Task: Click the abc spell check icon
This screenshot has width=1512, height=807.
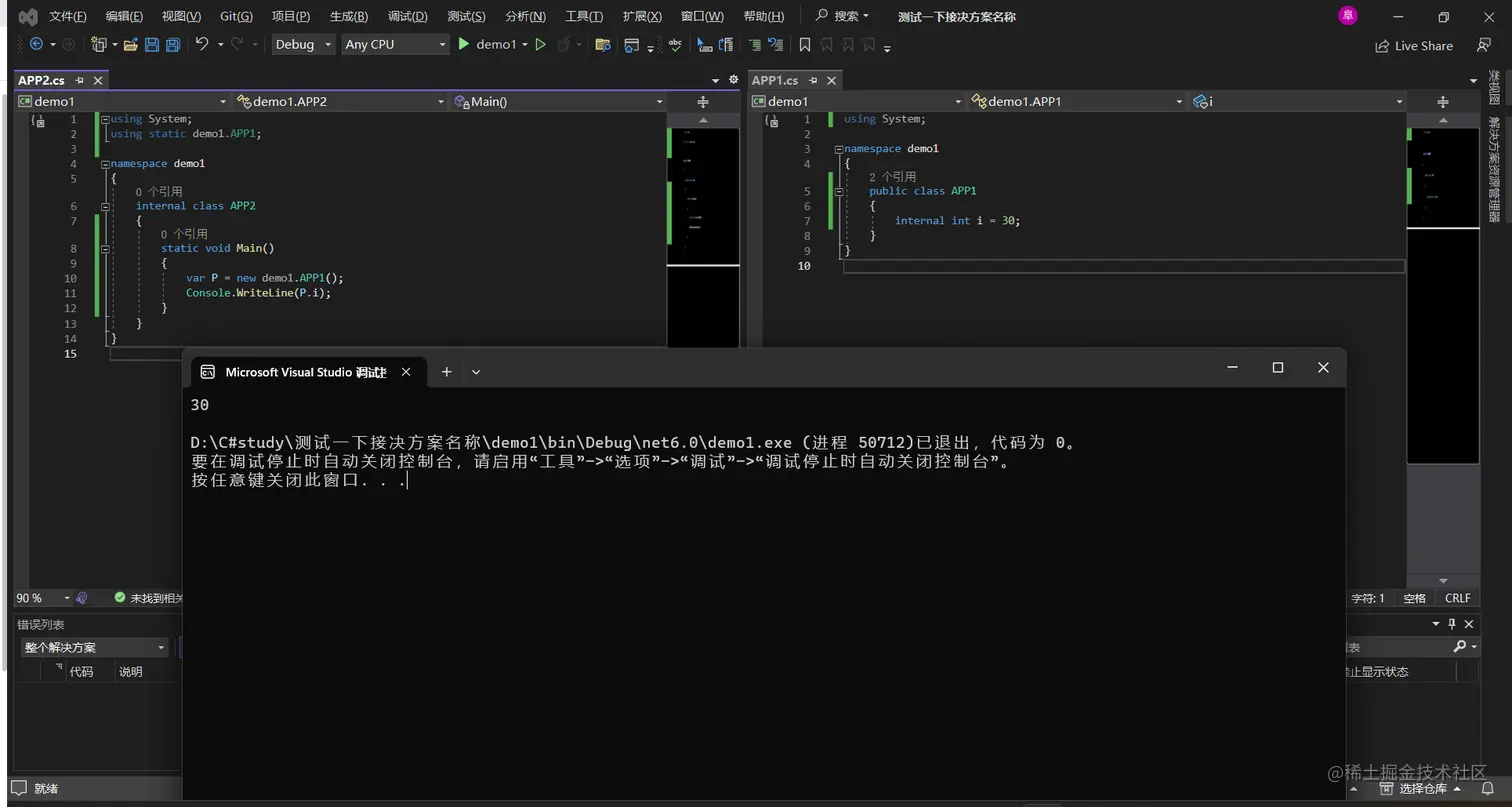Action: click(x=675, y=44)
